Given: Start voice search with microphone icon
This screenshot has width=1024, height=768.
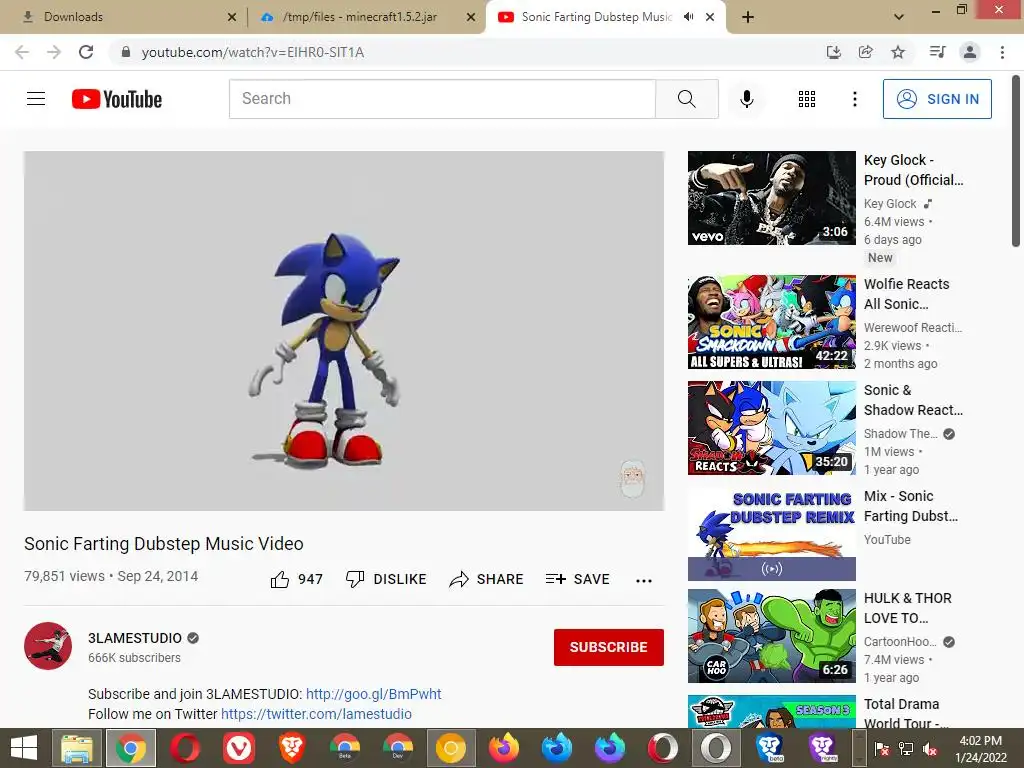Looking at the screenshot, I should tap(746, 99).
